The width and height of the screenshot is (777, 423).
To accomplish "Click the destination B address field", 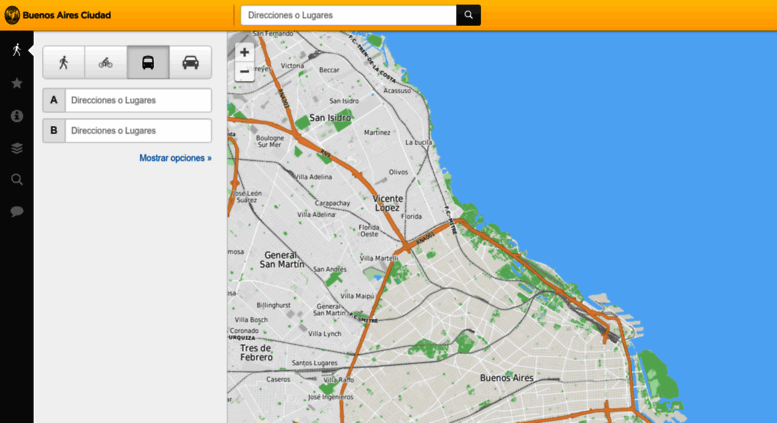I will coord(138,131).
